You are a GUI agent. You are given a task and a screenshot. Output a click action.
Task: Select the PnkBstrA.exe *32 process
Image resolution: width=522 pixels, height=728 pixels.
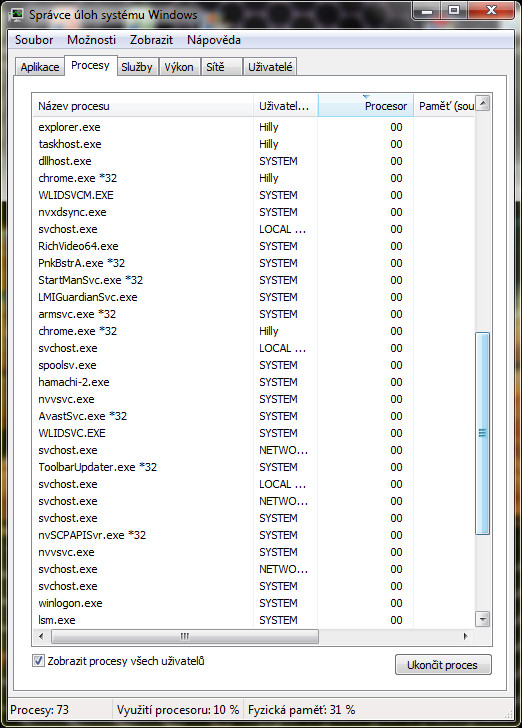tap(254, 263)
